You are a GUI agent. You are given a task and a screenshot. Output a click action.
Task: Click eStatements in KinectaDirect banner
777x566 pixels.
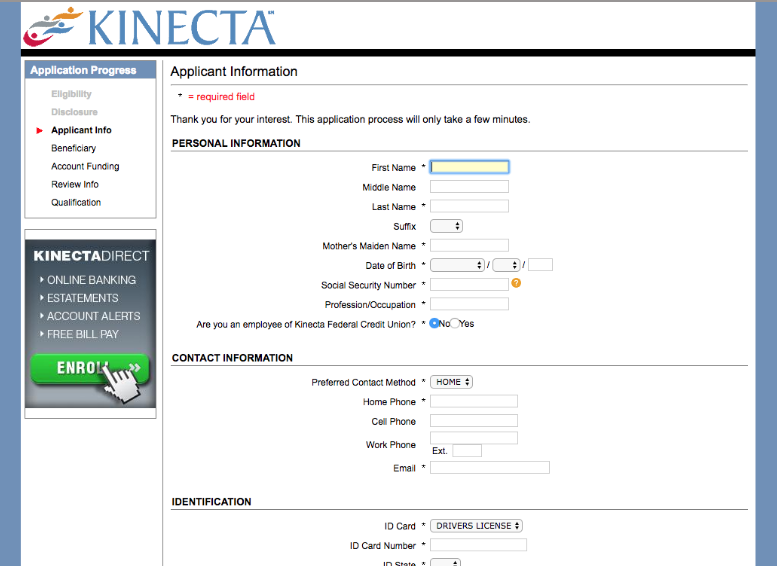point(83,298)
